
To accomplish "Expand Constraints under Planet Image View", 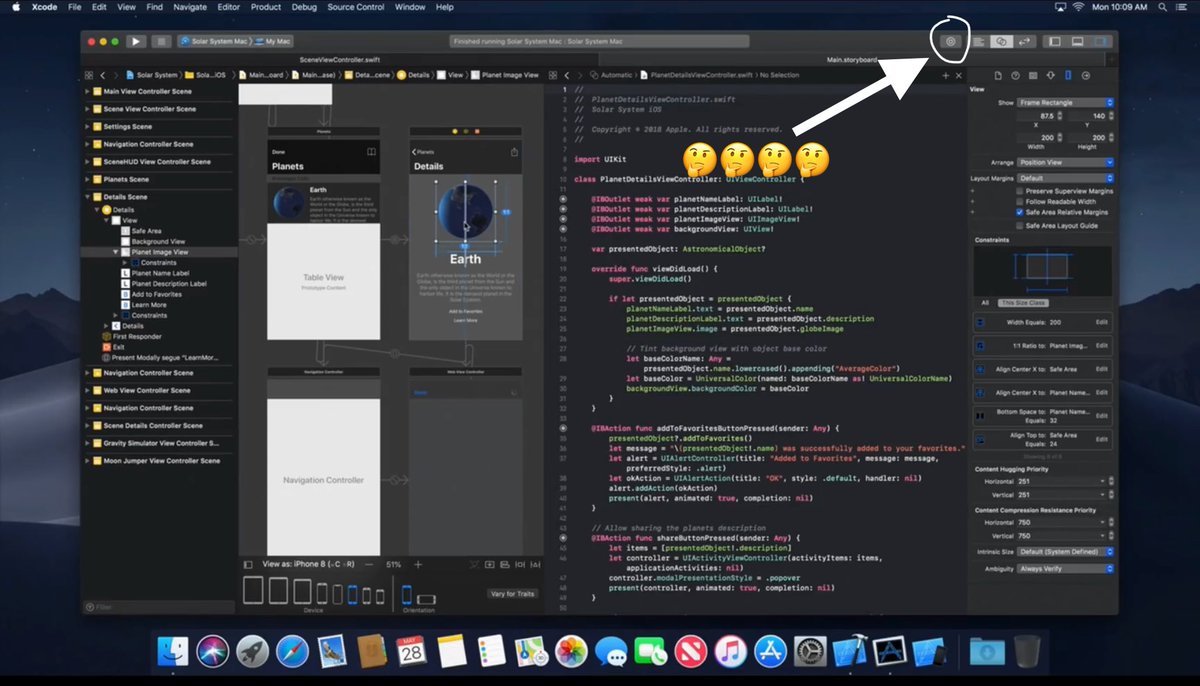I will pyautogui.click(x=125, y=263).
